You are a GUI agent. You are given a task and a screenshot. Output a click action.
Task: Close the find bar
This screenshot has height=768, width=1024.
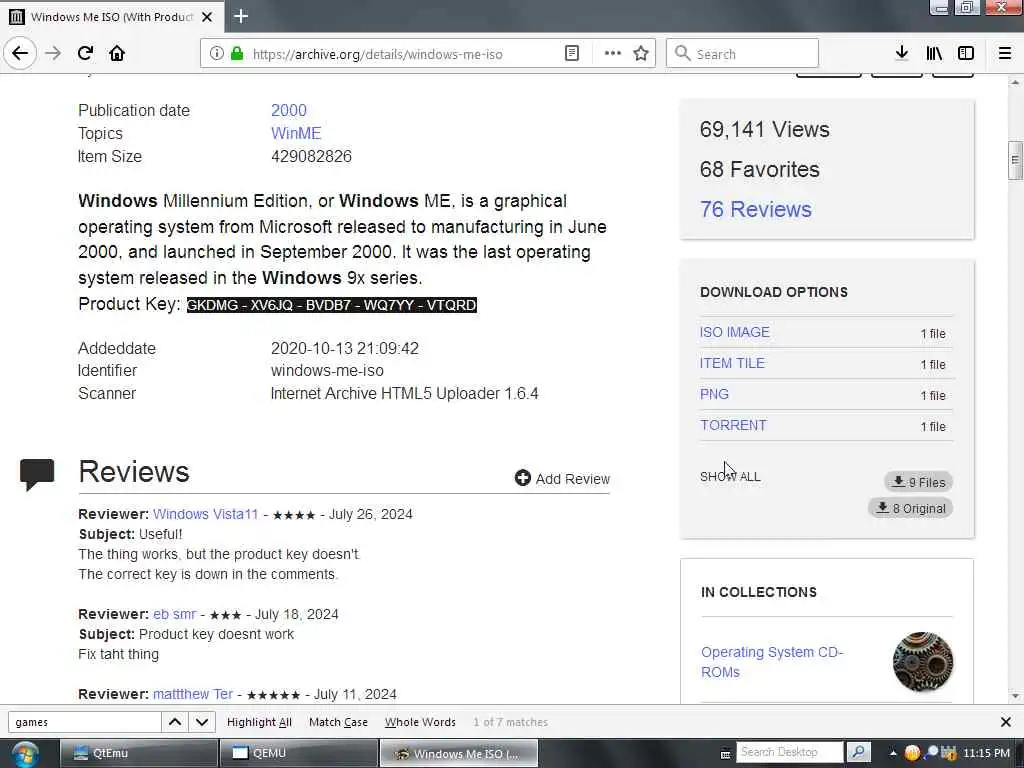(x=1006, y=722)
